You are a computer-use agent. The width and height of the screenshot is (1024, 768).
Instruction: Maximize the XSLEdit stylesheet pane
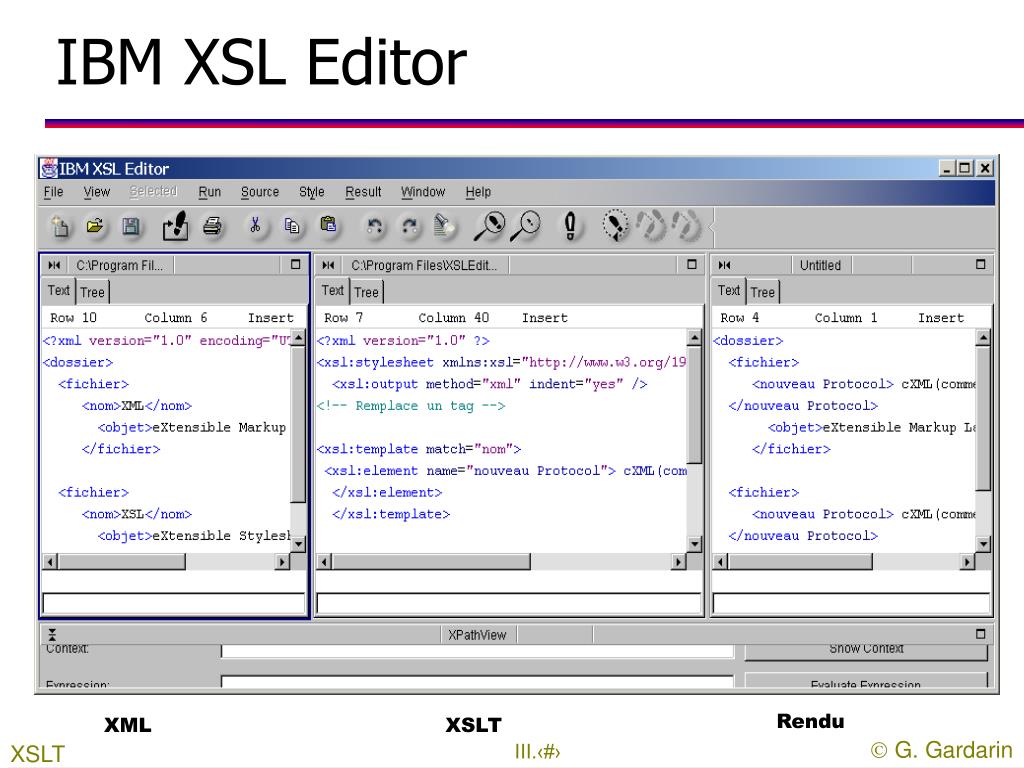[692, 264]
